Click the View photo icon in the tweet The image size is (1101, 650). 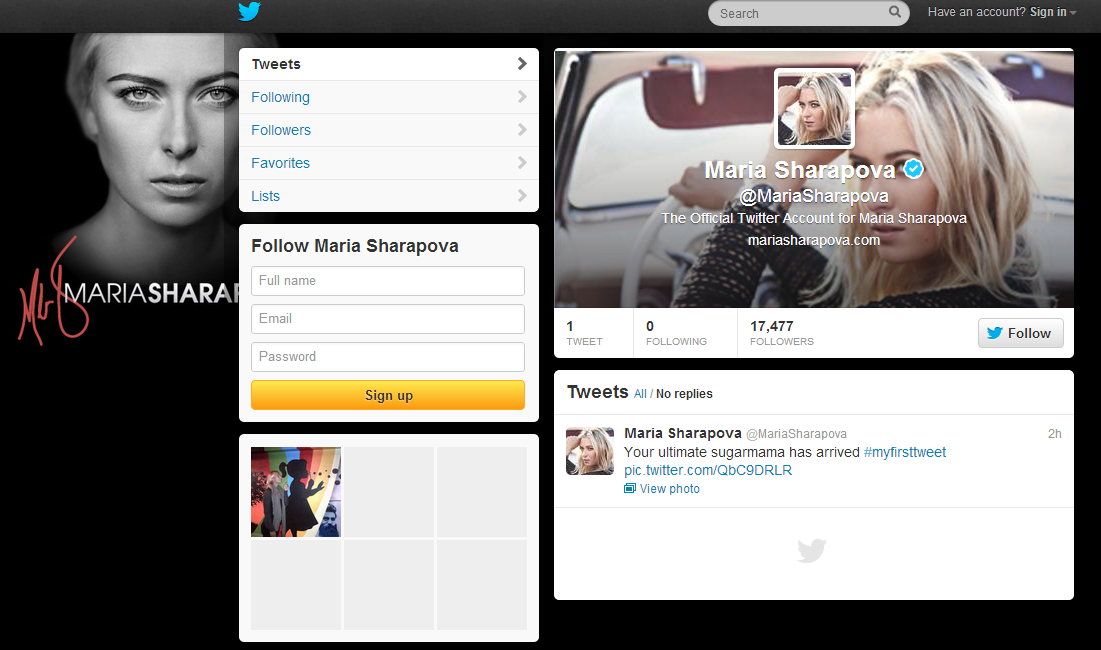(x=630, y=489)
